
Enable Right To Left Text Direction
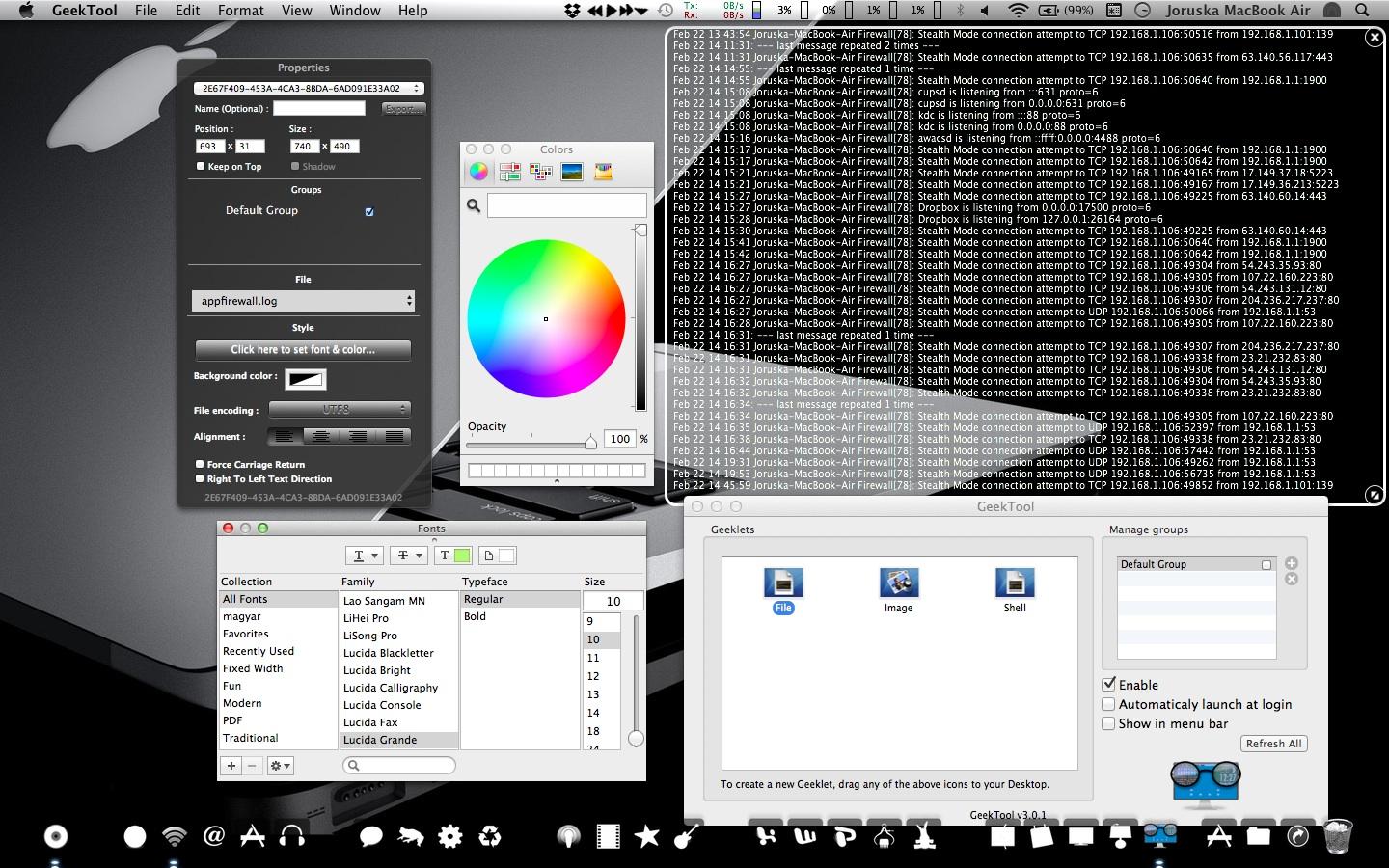(x=200, y=478)
